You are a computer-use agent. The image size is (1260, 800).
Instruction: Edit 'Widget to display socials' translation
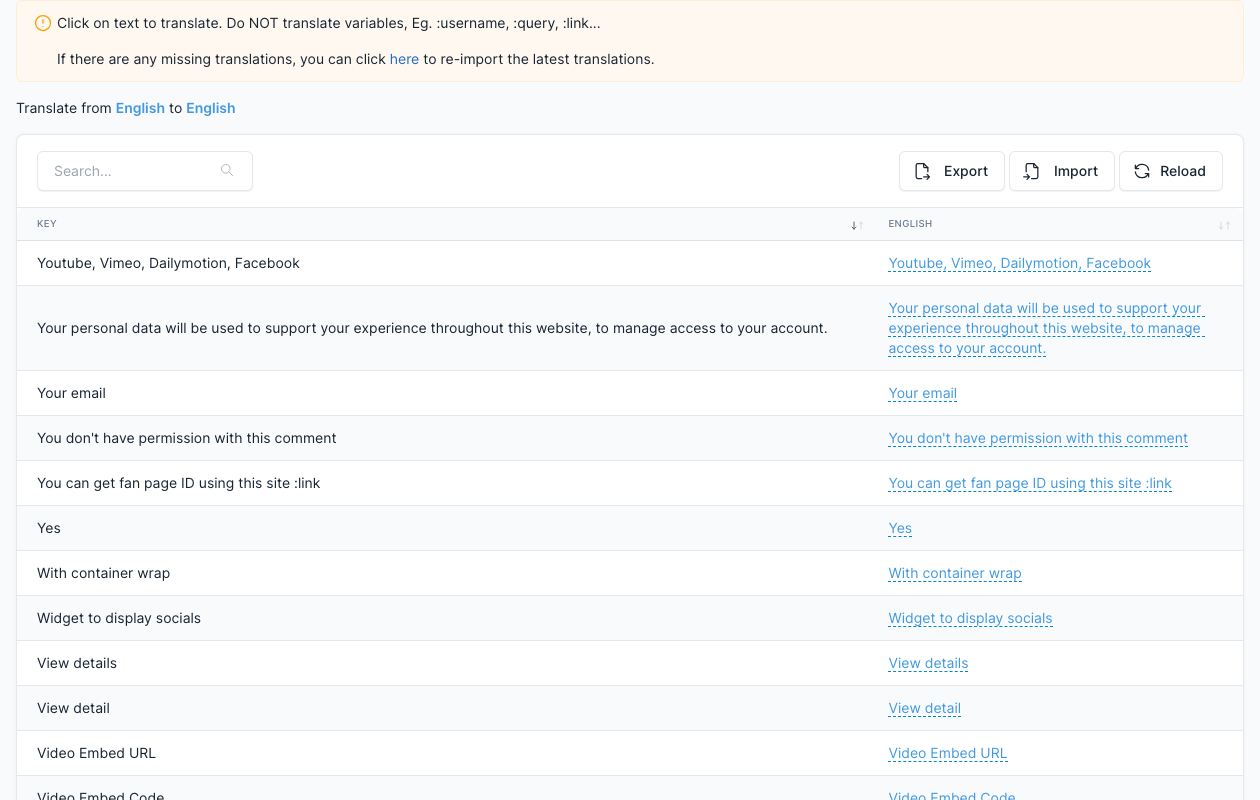[970, 618]
